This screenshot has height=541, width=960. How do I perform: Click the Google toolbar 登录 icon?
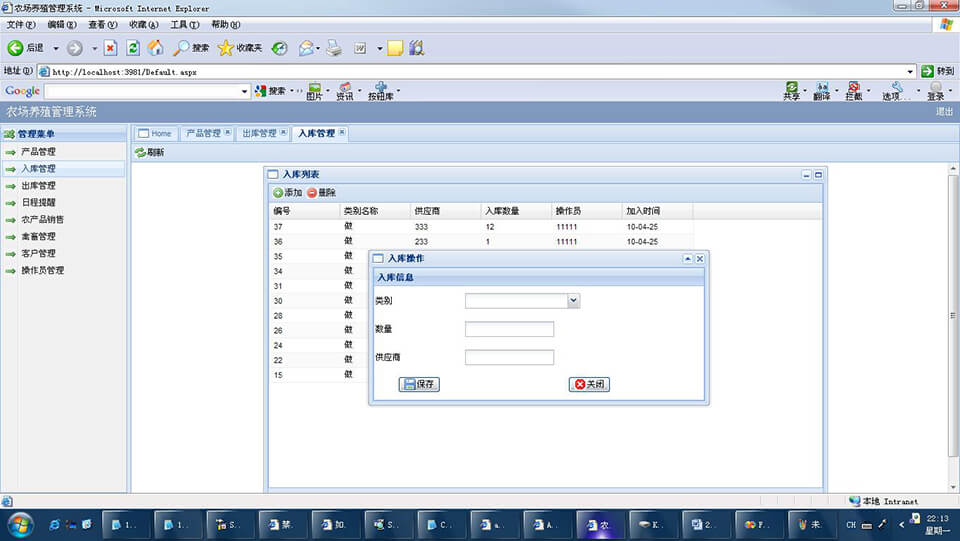936,91
